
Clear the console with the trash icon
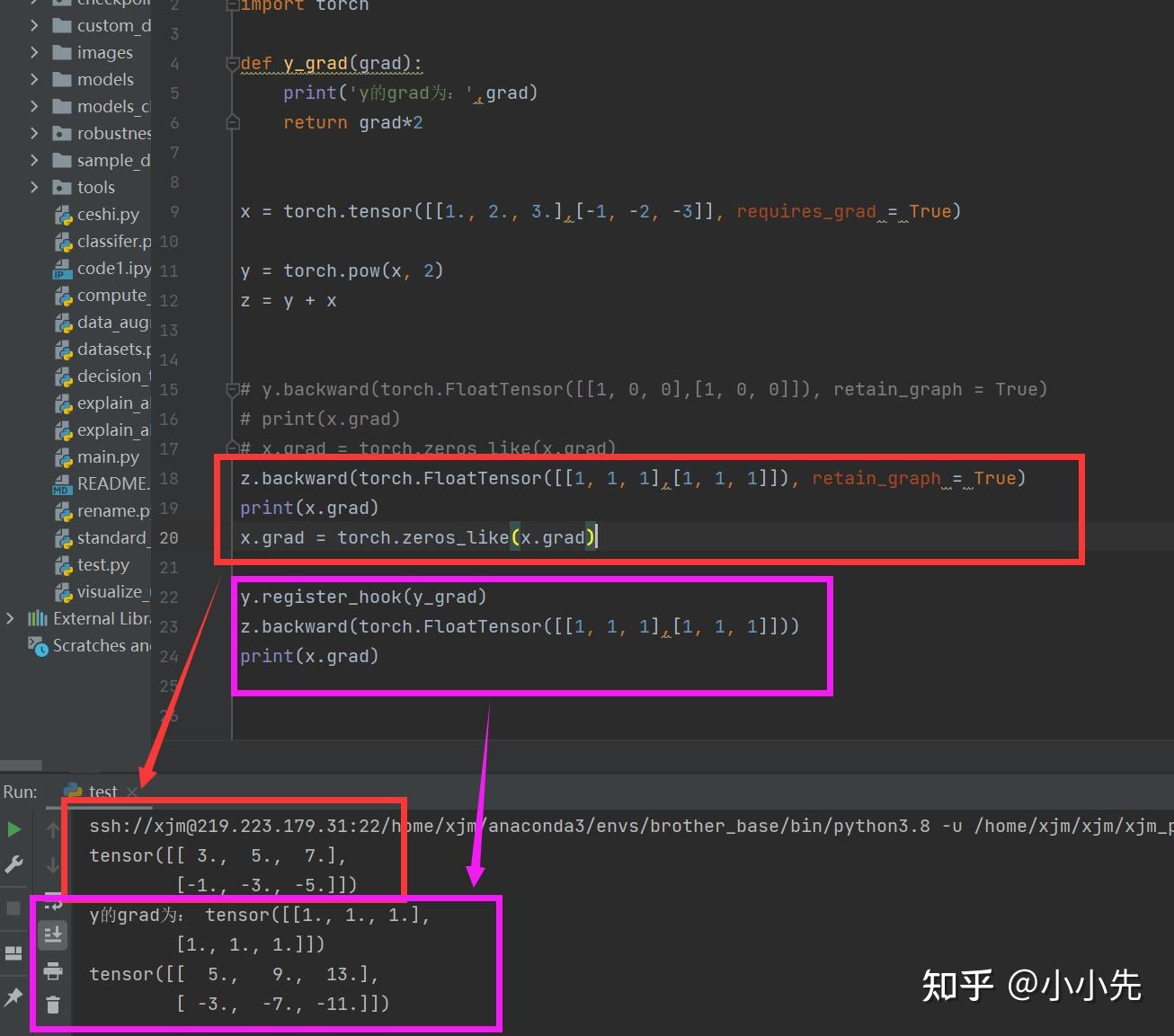(x=53, y=1004)
